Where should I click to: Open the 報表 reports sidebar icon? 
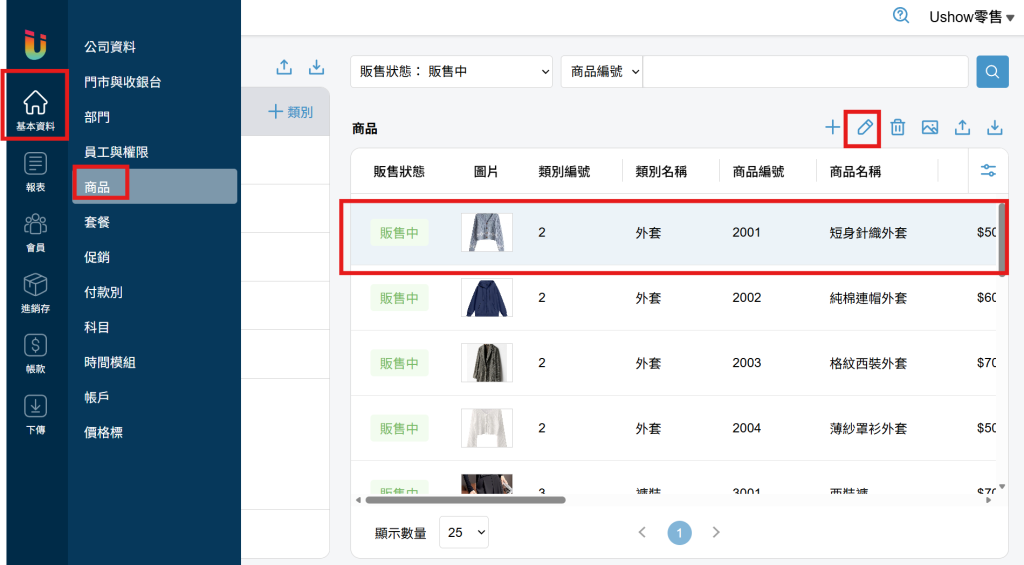[35, 172]
